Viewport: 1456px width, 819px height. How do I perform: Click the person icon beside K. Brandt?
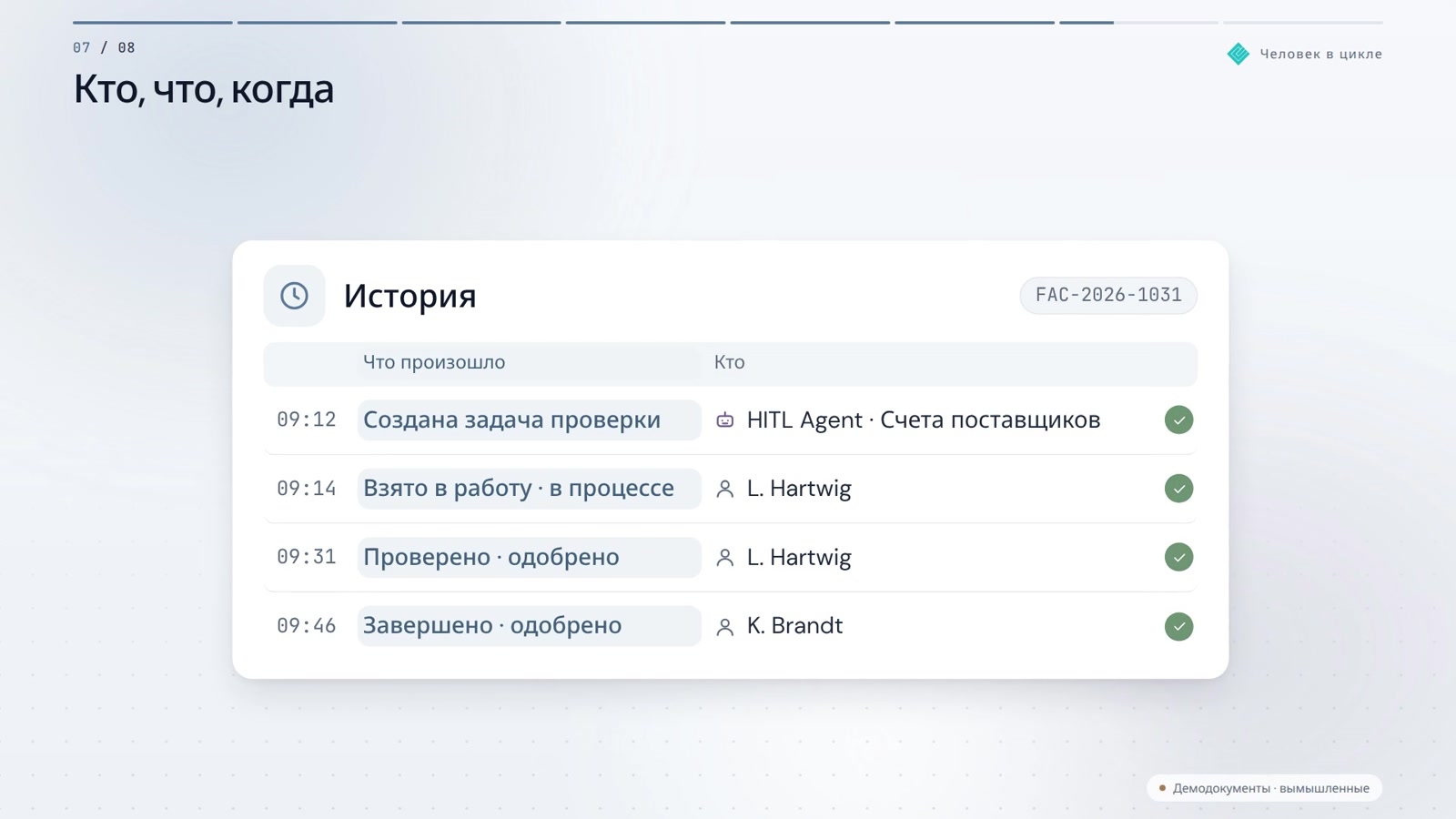(725, 627)
